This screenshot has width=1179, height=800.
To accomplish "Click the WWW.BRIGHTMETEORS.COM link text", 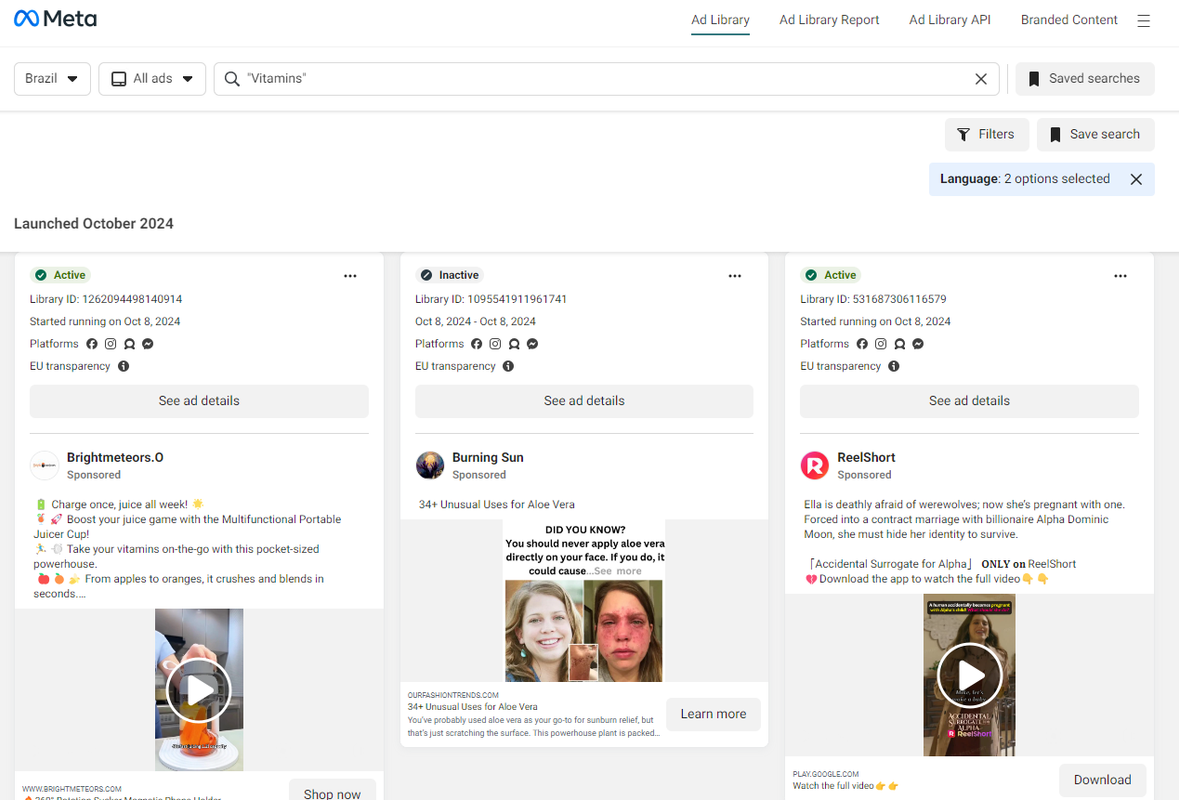I will point(72,789).
